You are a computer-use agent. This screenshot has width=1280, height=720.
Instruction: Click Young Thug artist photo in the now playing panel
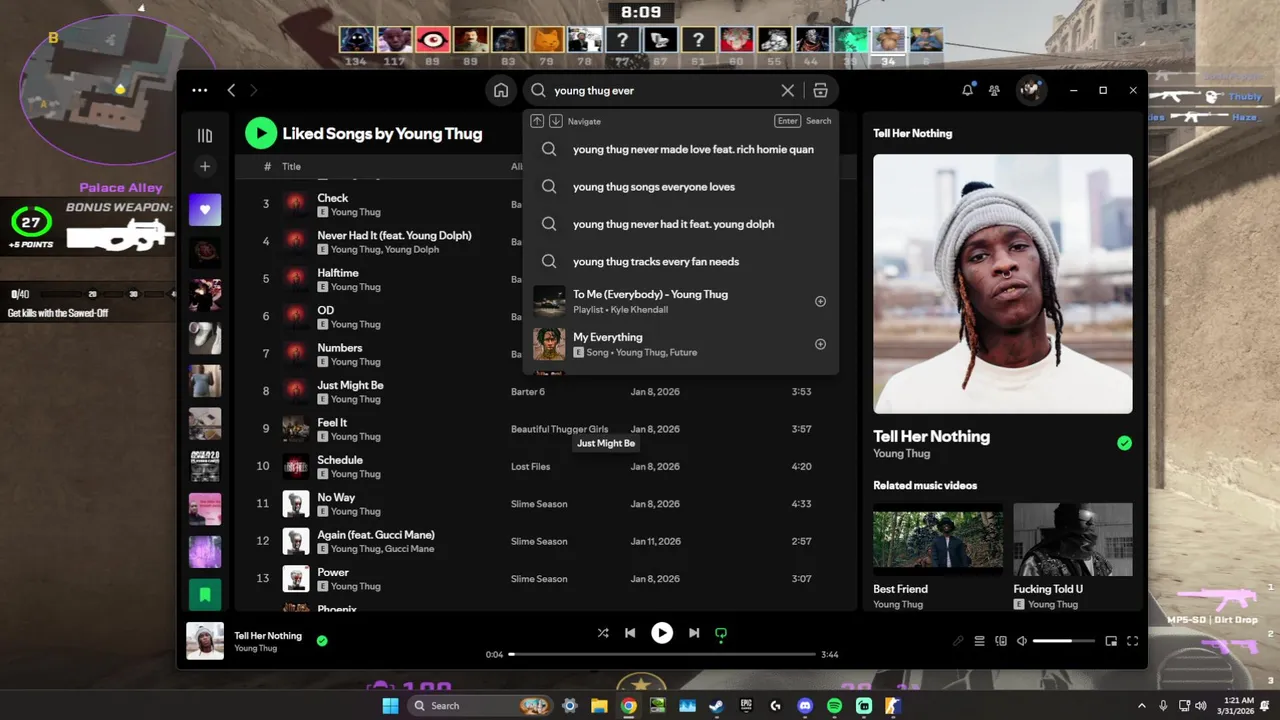click(1003, 283)
